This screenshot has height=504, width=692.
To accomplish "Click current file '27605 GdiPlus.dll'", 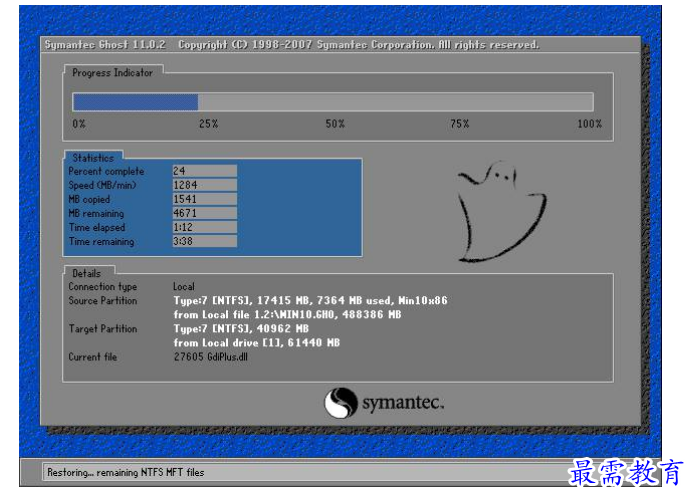I will click(211, 357).
